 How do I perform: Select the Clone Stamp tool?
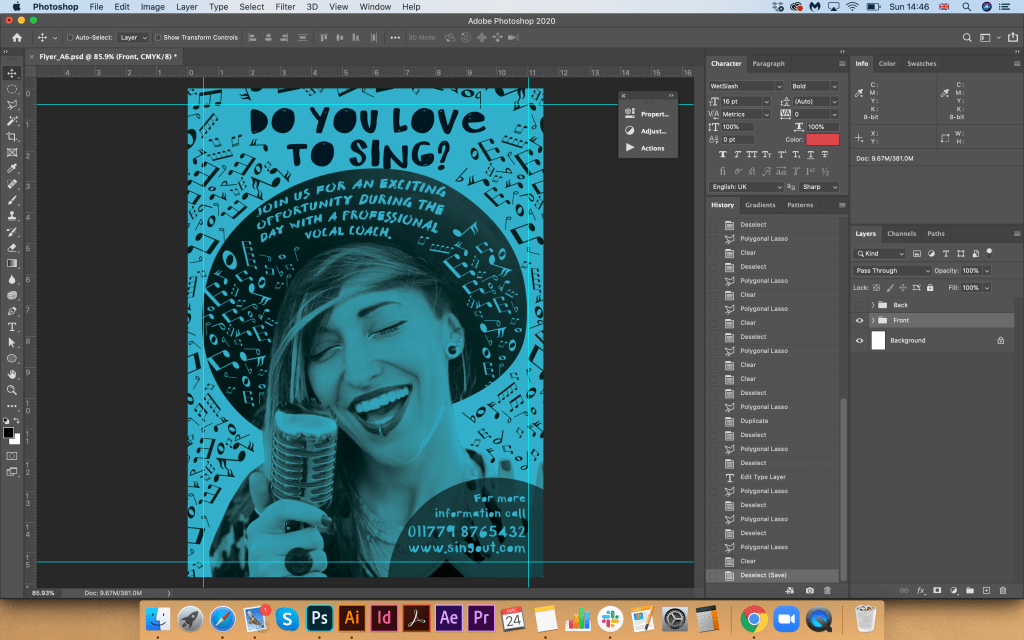[12, 215]
